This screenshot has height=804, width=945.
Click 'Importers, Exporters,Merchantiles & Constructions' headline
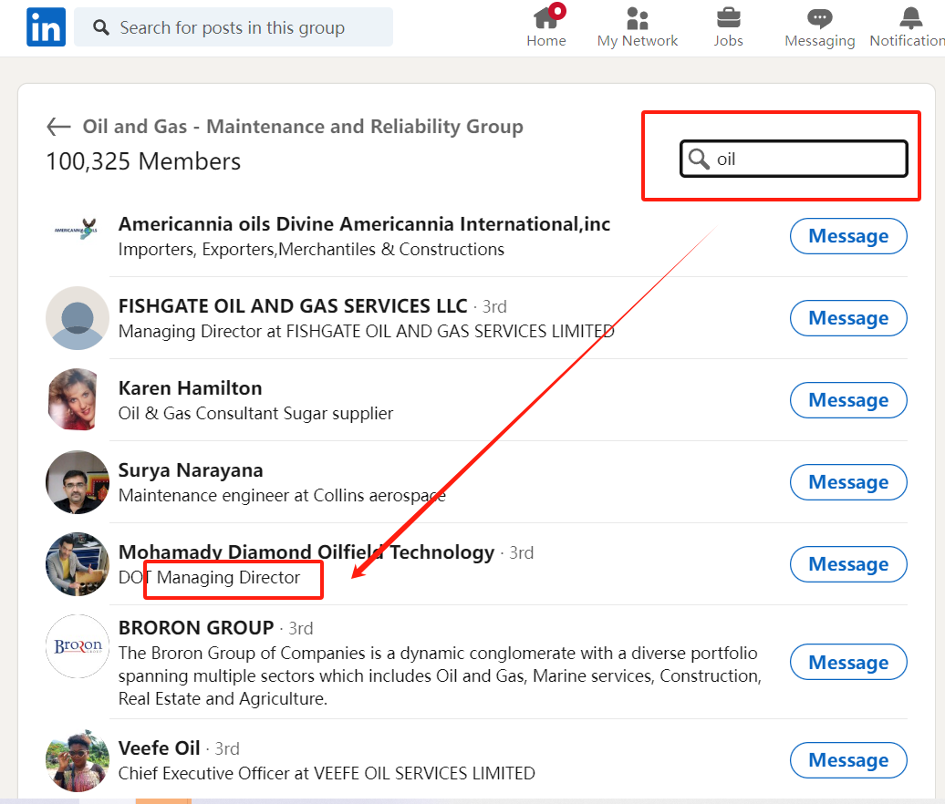311,249
